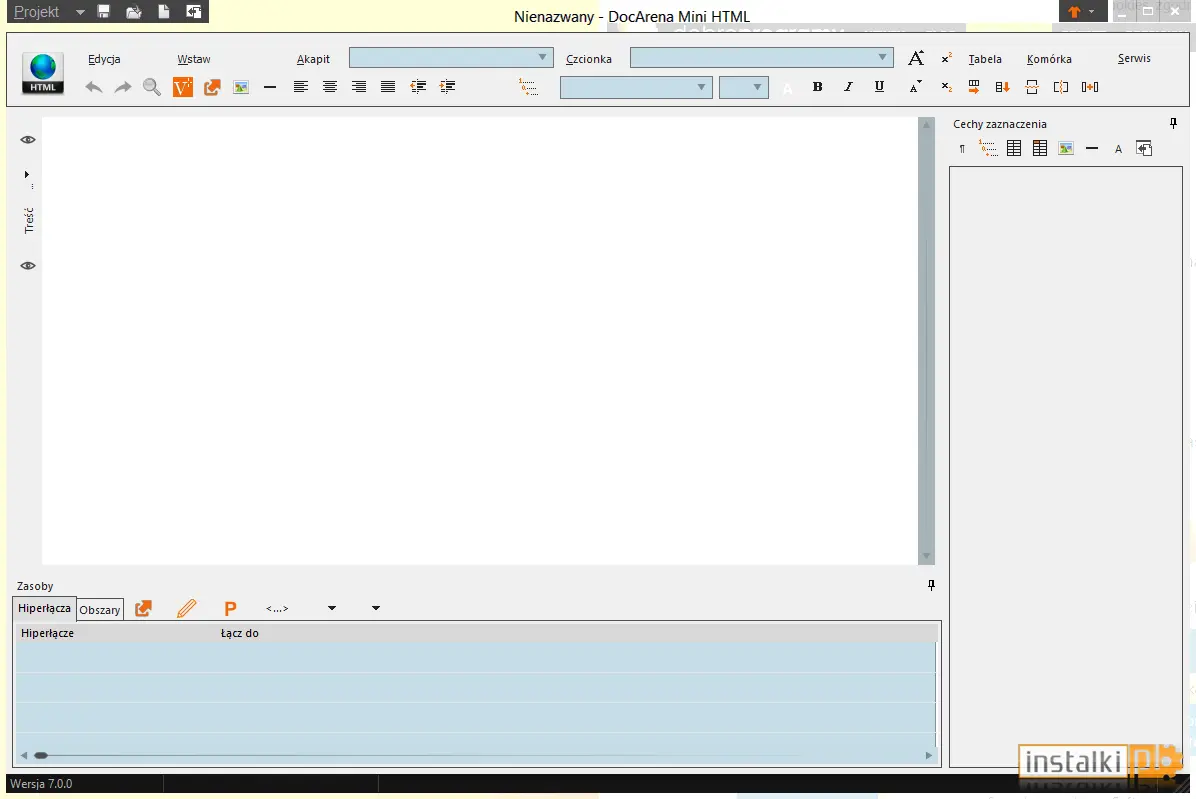Image resolution: width=1196 pixels, height=799 pixels.
Task: Toggle underline formatting
Action: coord(879,87)
